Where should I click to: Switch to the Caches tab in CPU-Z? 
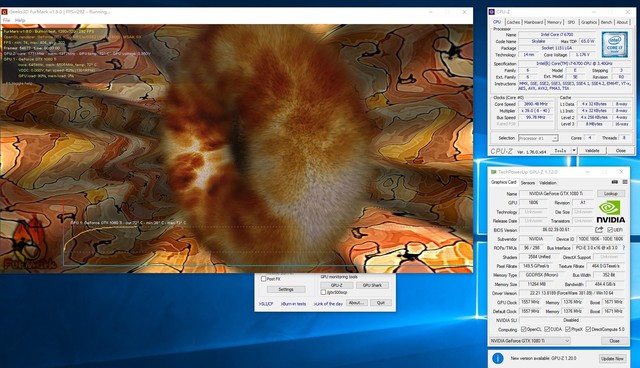(513, 22)
